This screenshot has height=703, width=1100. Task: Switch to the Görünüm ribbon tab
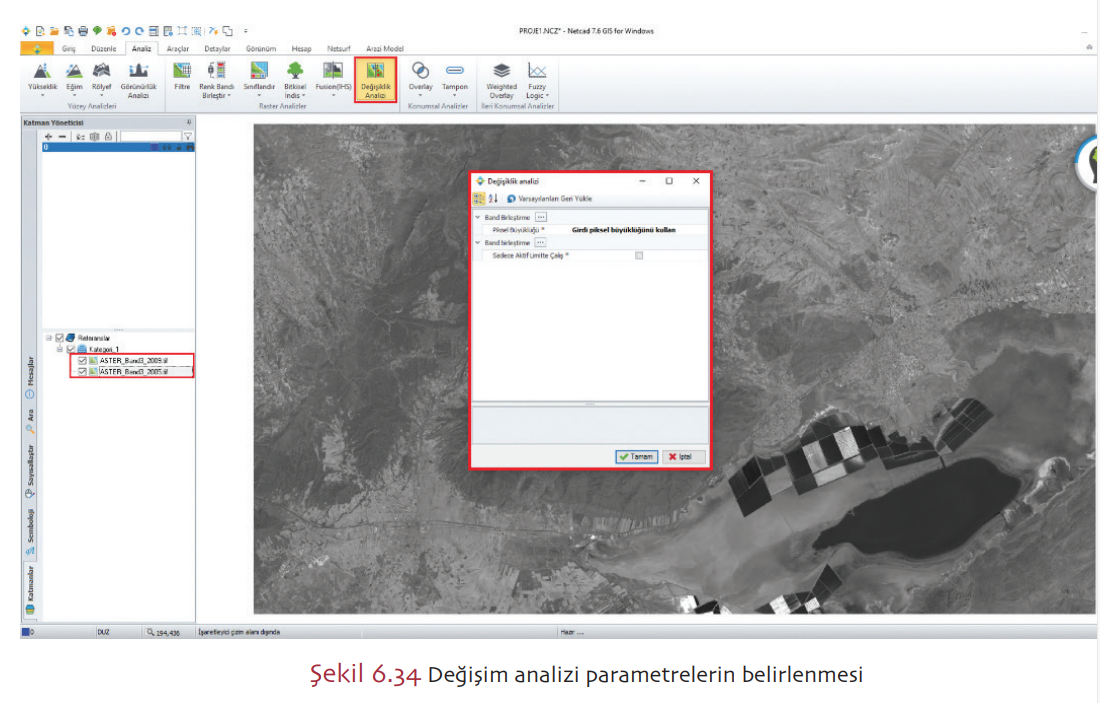pos(260,48)
